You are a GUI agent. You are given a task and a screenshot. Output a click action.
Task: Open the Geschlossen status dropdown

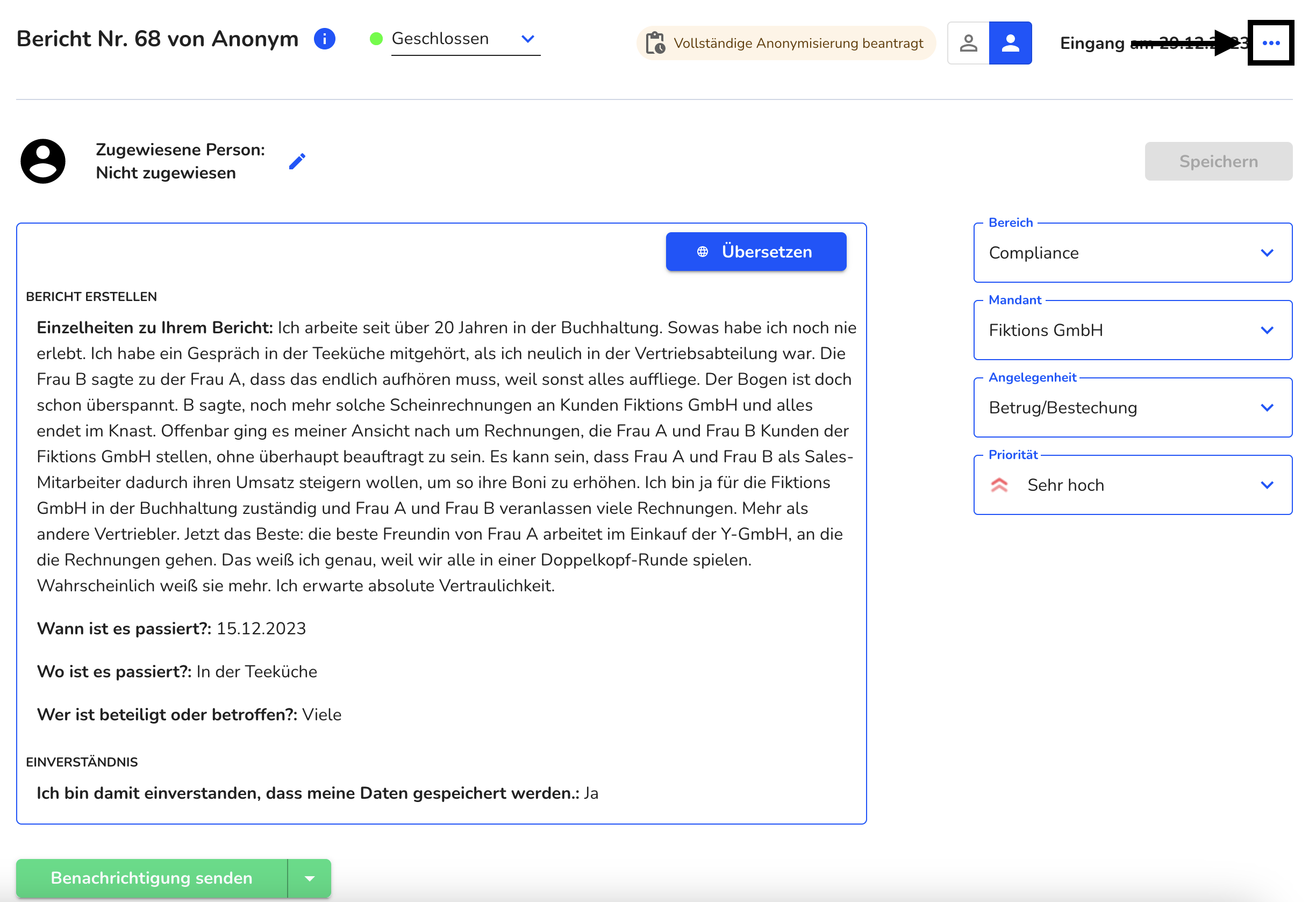coord(466,39)
